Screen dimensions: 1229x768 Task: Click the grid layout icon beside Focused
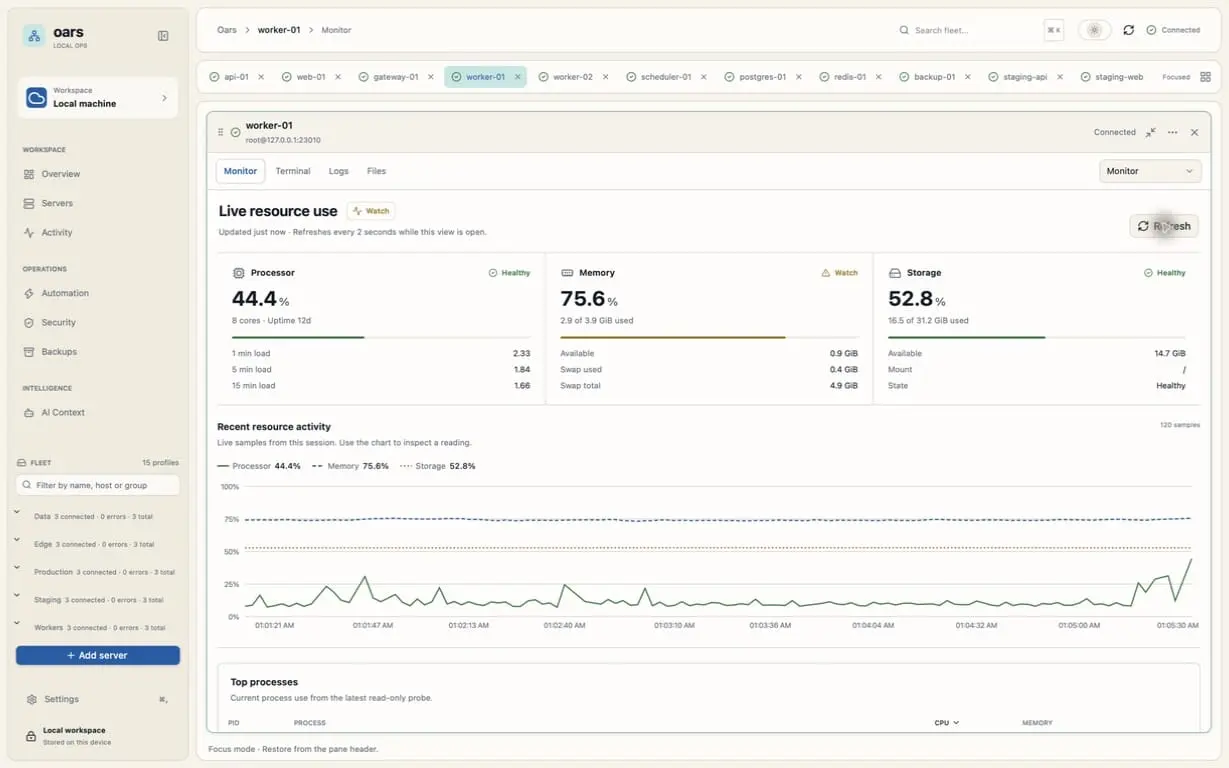[x=1205, y=77]
